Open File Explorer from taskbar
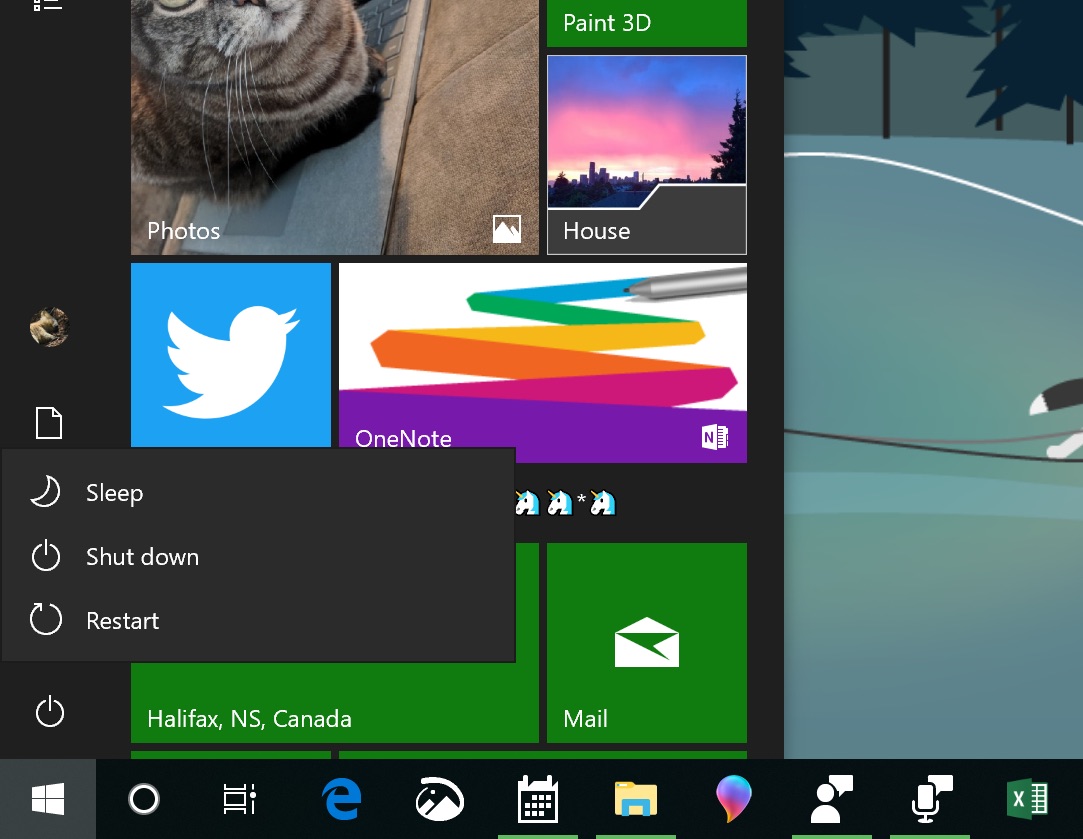The height and width of the screenshot is (839, 1083). 635,799
